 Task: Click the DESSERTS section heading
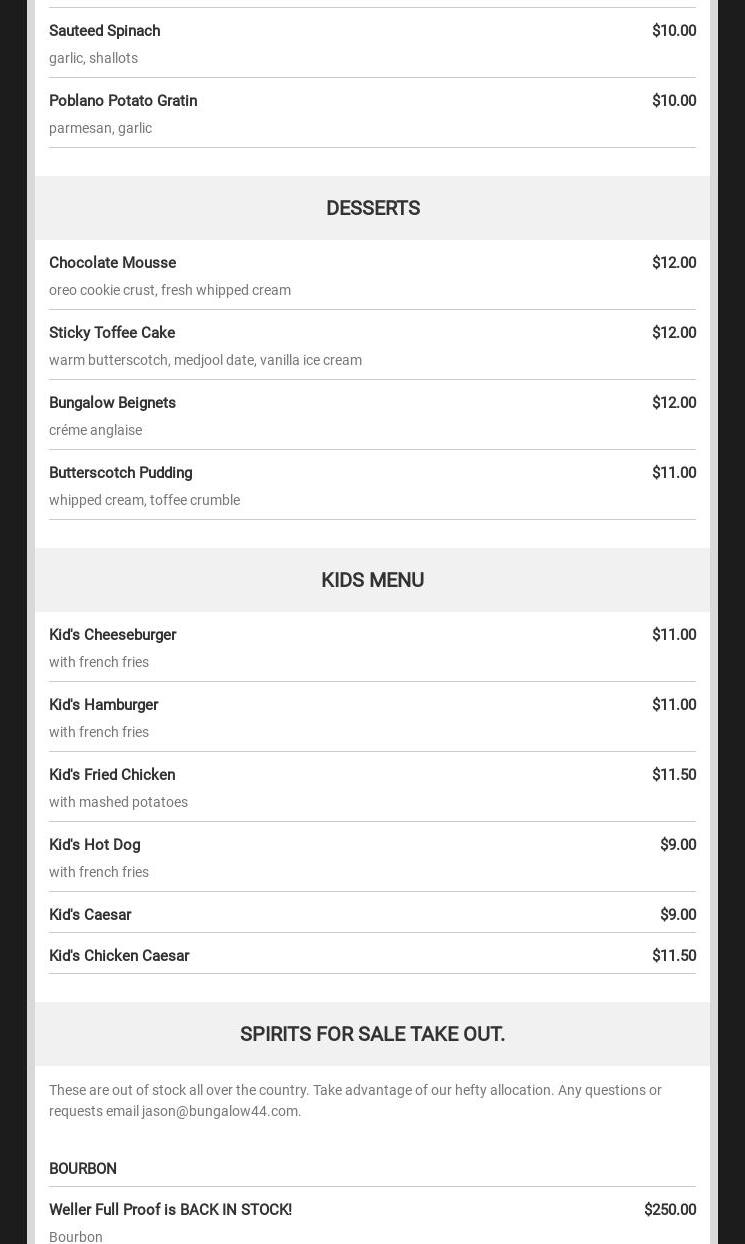click(372, 208)
